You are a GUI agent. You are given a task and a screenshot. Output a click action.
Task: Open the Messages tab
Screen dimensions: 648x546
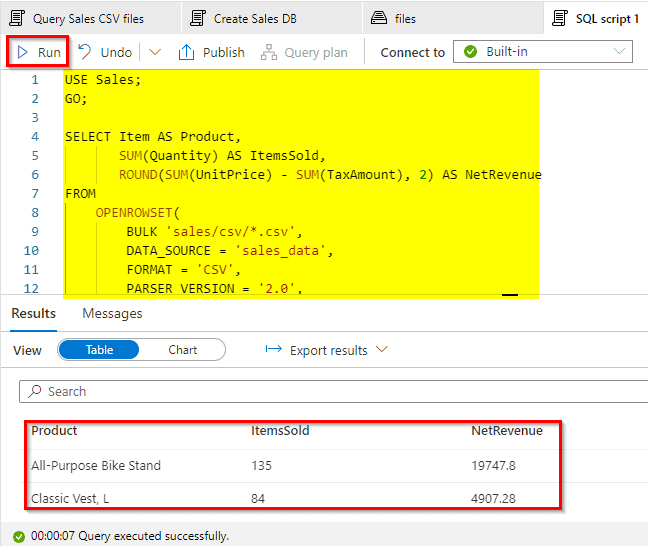112,313
